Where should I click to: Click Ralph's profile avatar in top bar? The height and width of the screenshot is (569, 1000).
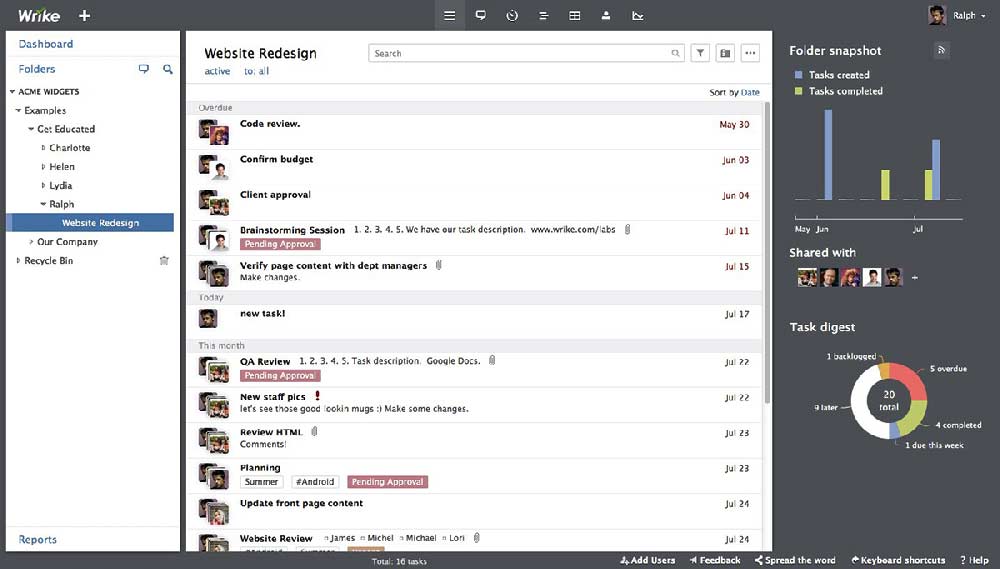pos(937,15)
